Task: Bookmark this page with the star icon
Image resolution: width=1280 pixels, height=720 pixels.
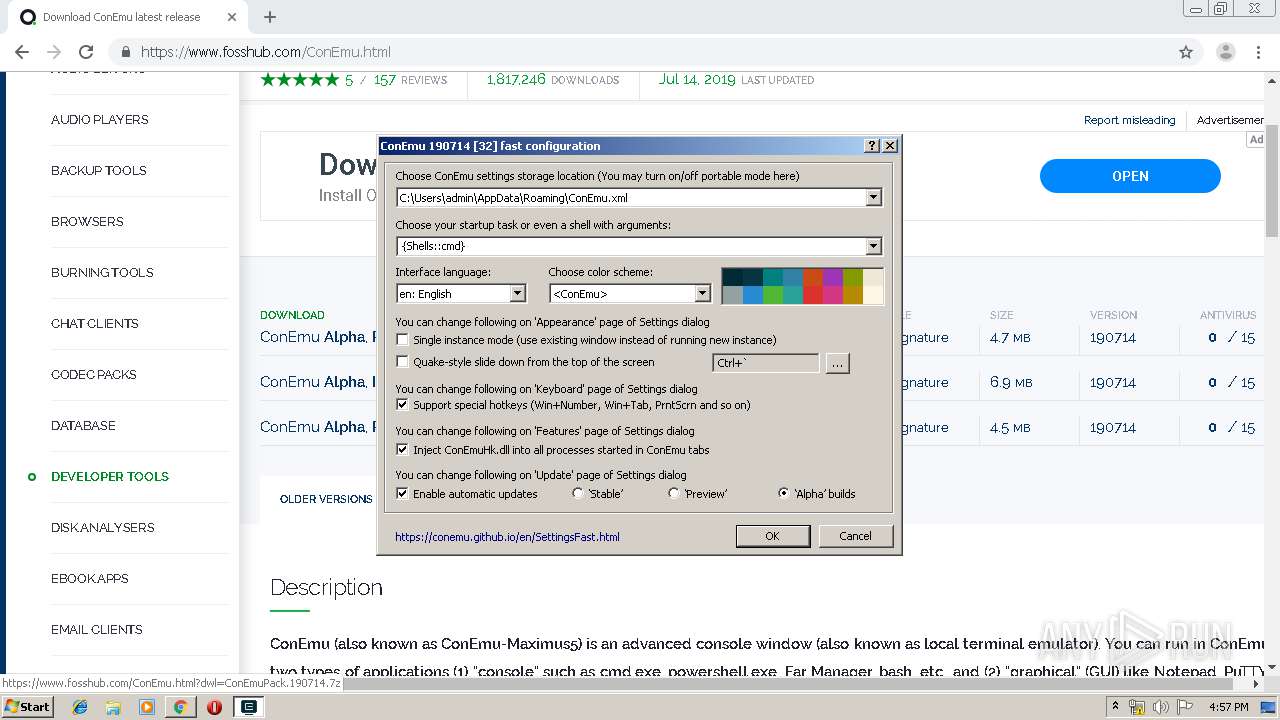Action: [x=1186, y=52]
